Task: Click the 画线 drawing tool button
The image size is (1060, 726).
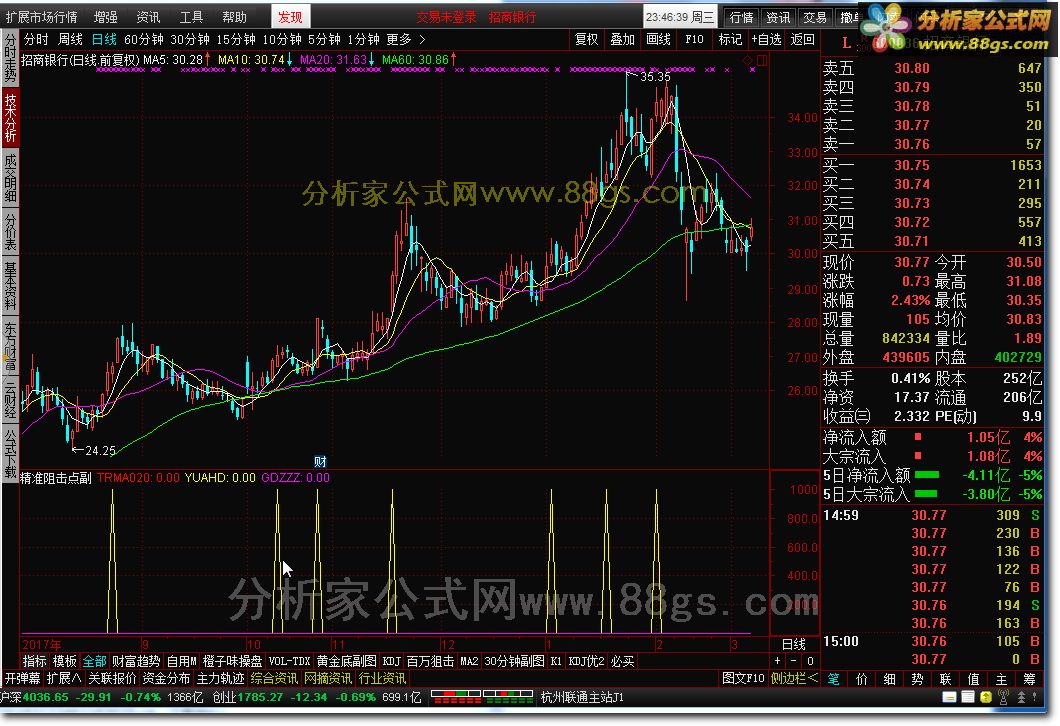Action: pos(658,39)
